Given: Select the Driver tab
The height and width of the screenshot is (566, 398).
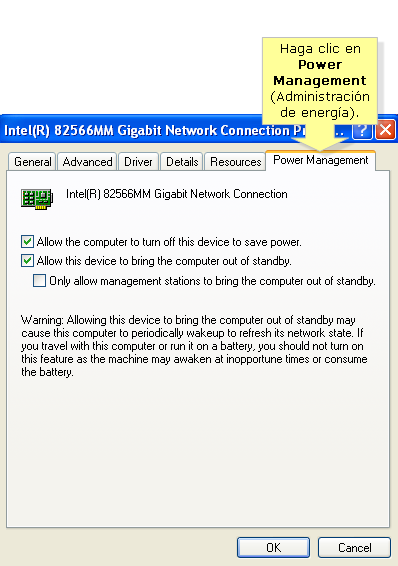Looking at the screenshot, I should point(138,161).
